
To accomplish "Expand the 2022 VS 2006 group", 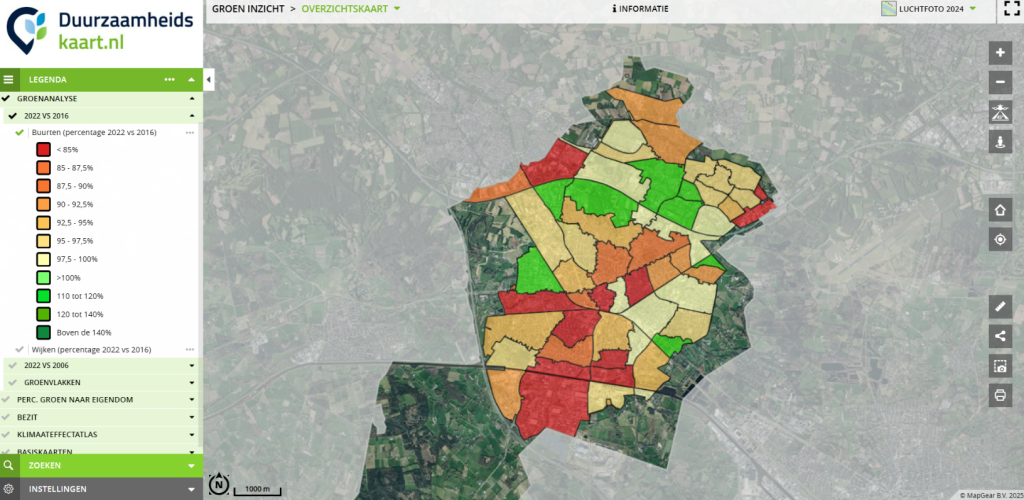I will 191,366.
